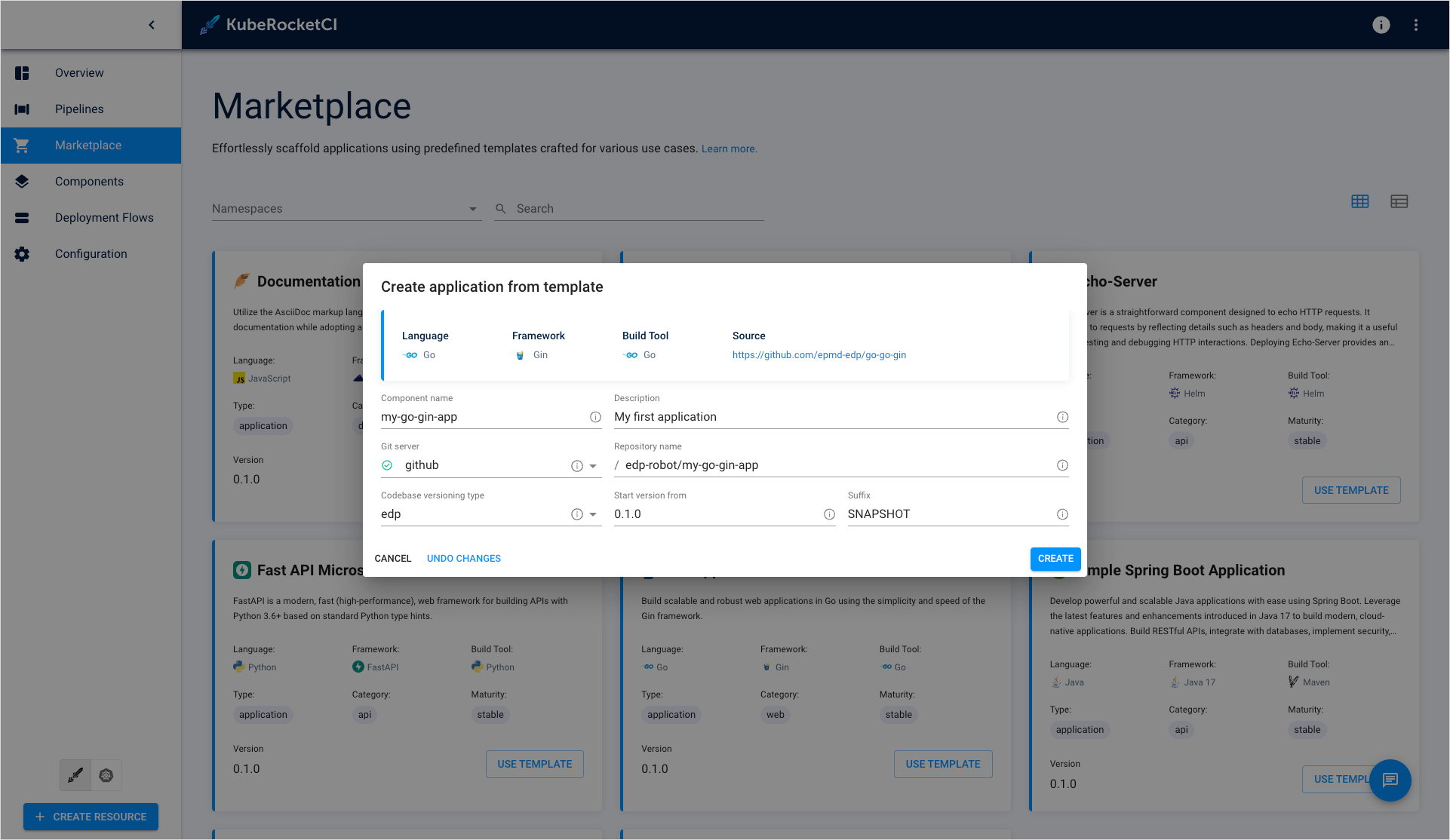Click the info icon in top bar
1450x840 pixels.
click(x=1381, y=25)
